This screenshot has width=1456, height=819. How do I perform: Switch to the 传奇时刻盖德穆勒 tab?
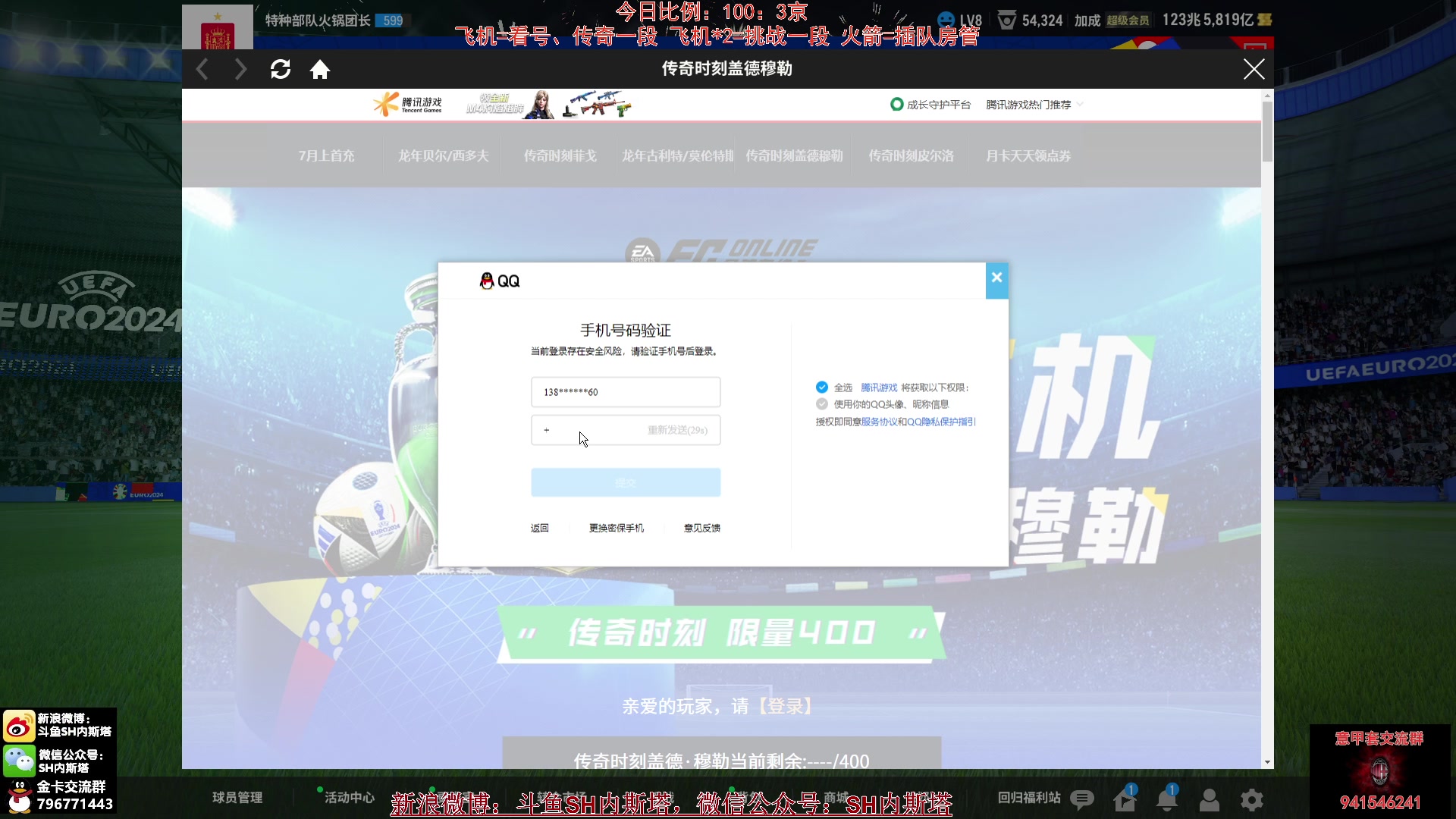click(794, 155)
